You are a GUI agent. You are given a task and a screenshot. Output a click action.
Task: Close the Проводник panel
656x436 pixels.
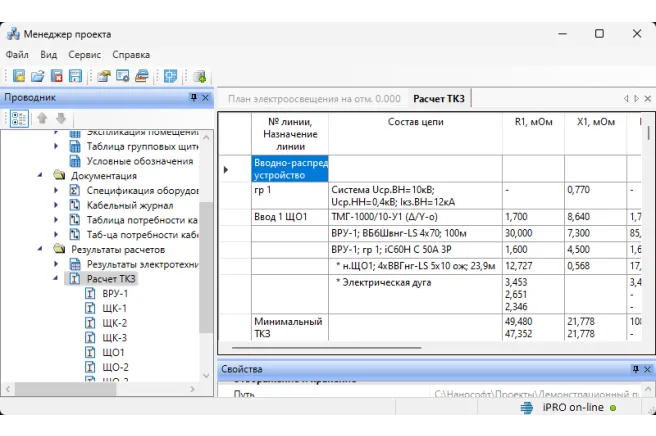click(x=205, y=98)
